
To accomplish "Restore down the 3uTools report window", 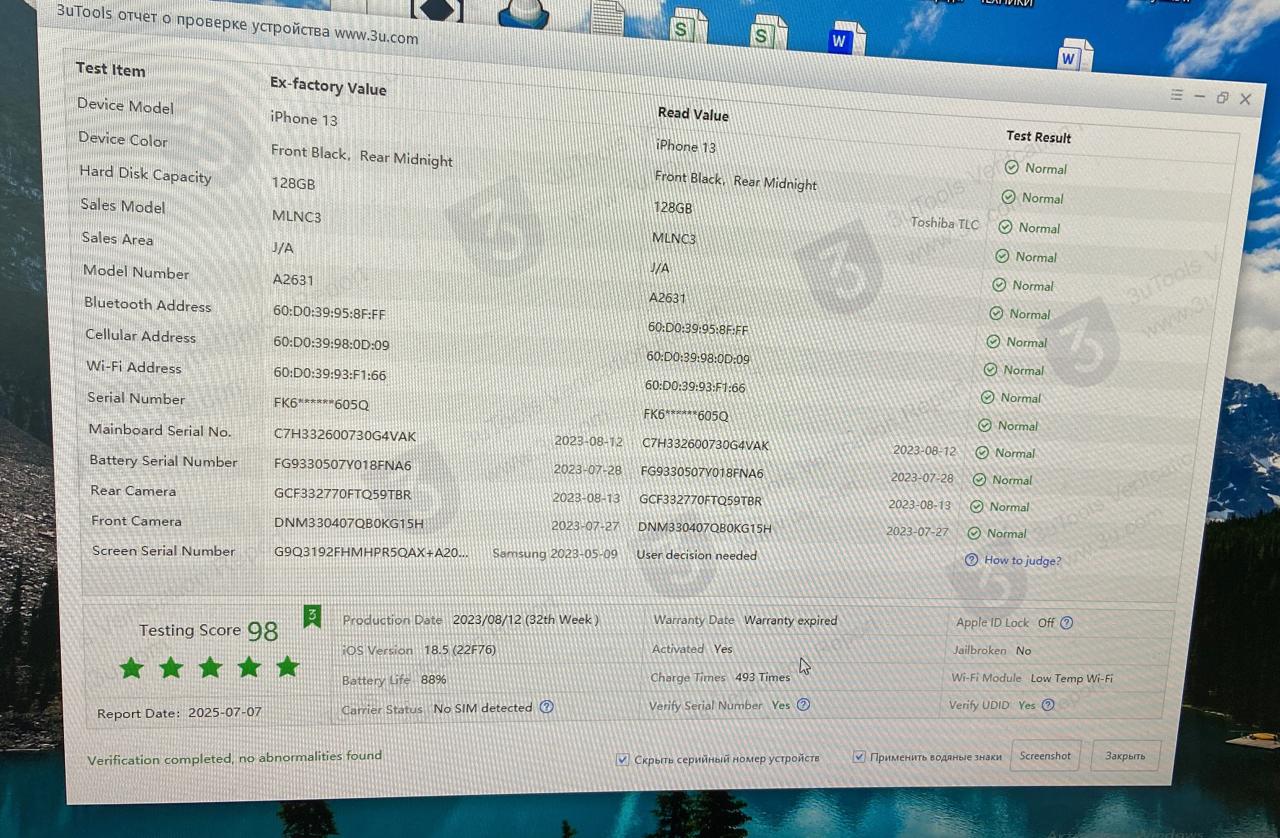I will (x=1222, y=97).
